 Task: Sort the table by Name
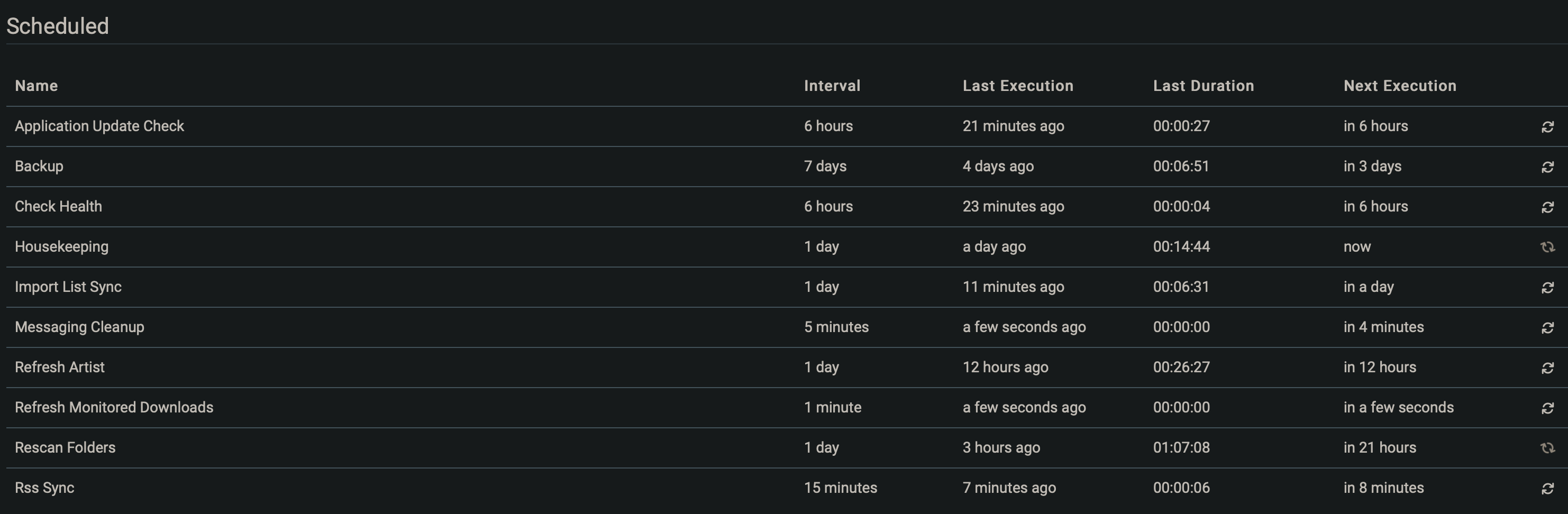(x=36, y=85)
